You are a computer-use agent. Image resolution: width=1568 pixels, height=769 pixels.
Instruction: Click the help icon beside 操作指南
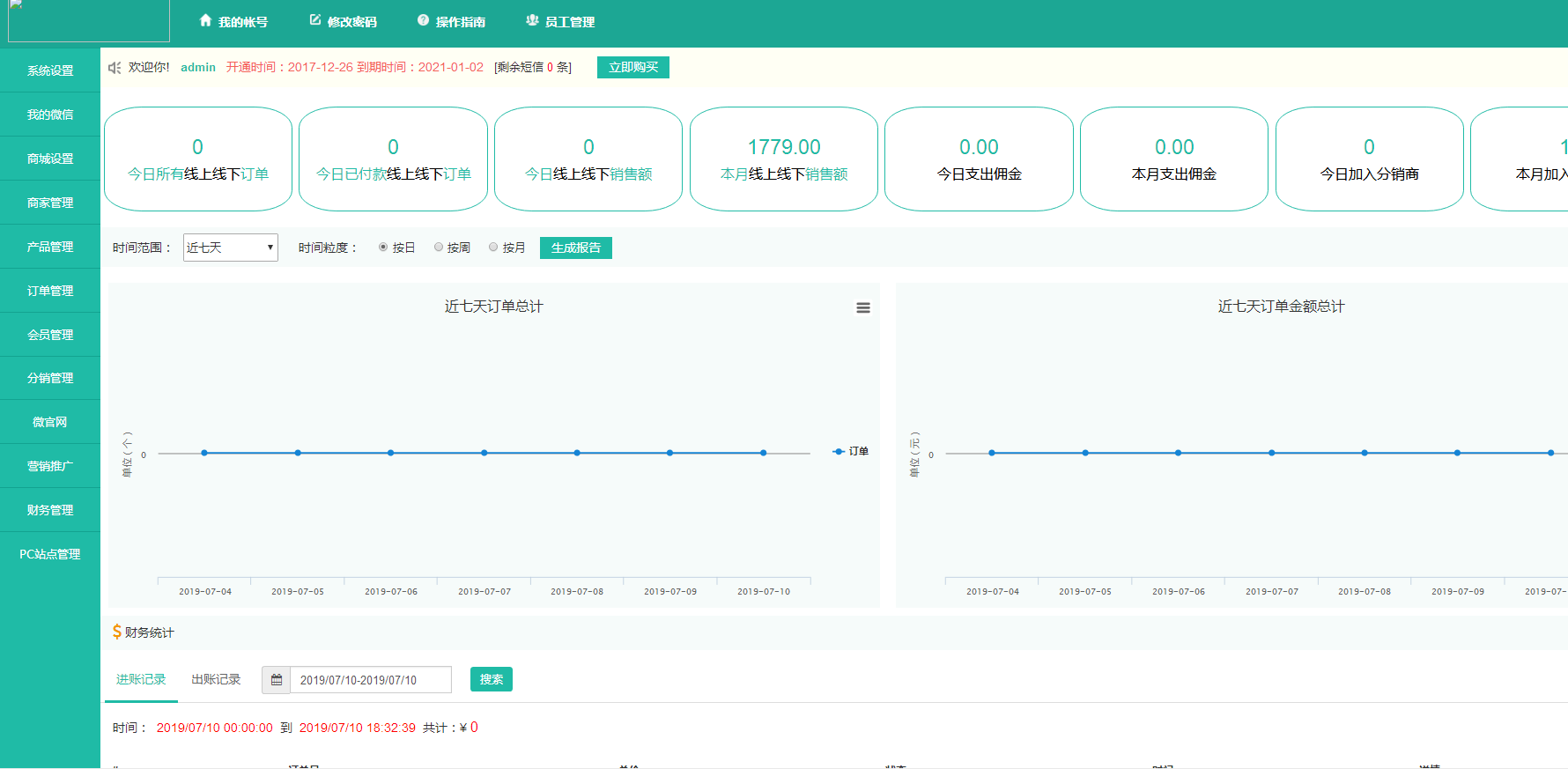tap(423, 20)
